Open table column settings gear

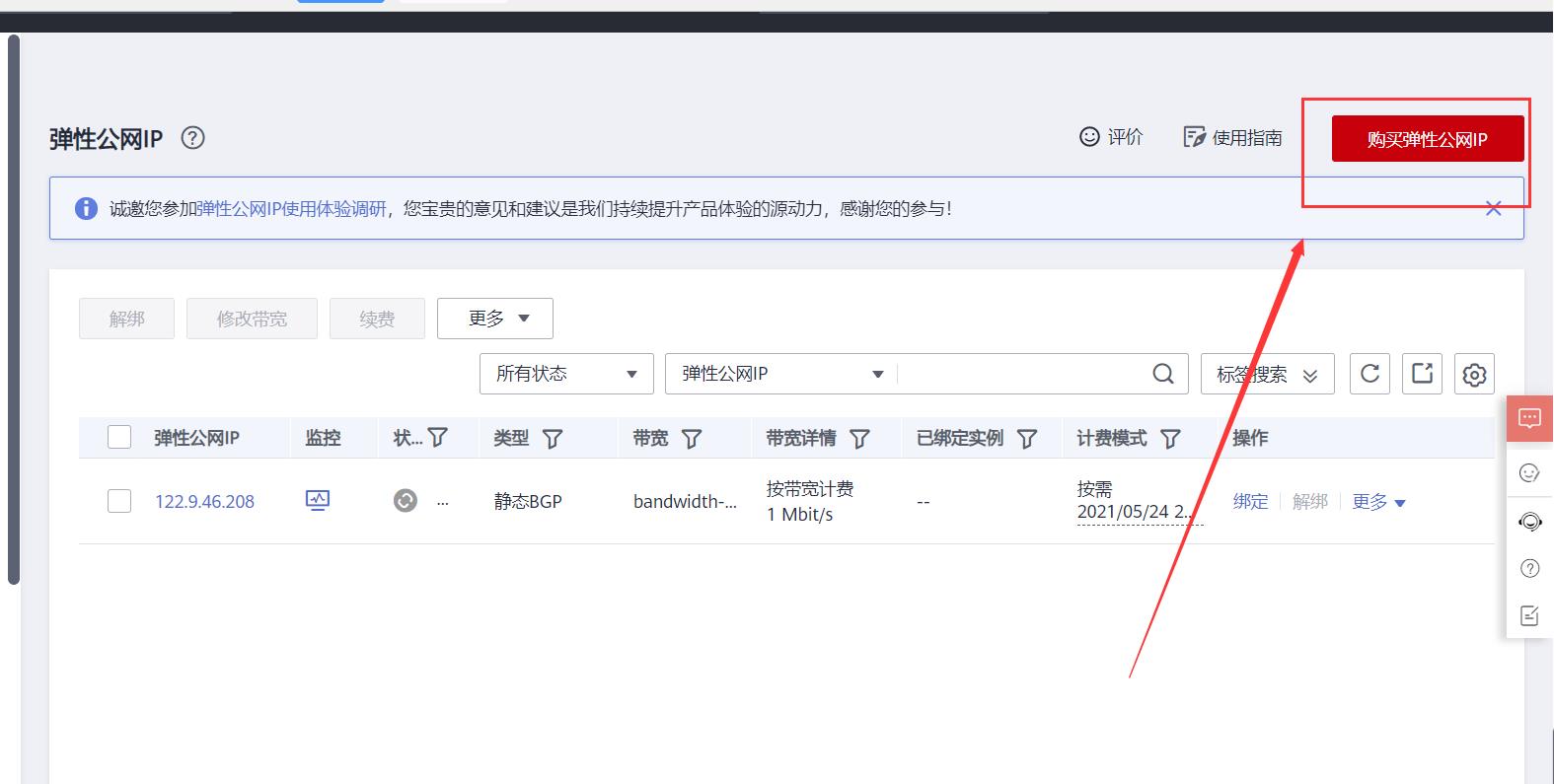(x=1474, y=374)
